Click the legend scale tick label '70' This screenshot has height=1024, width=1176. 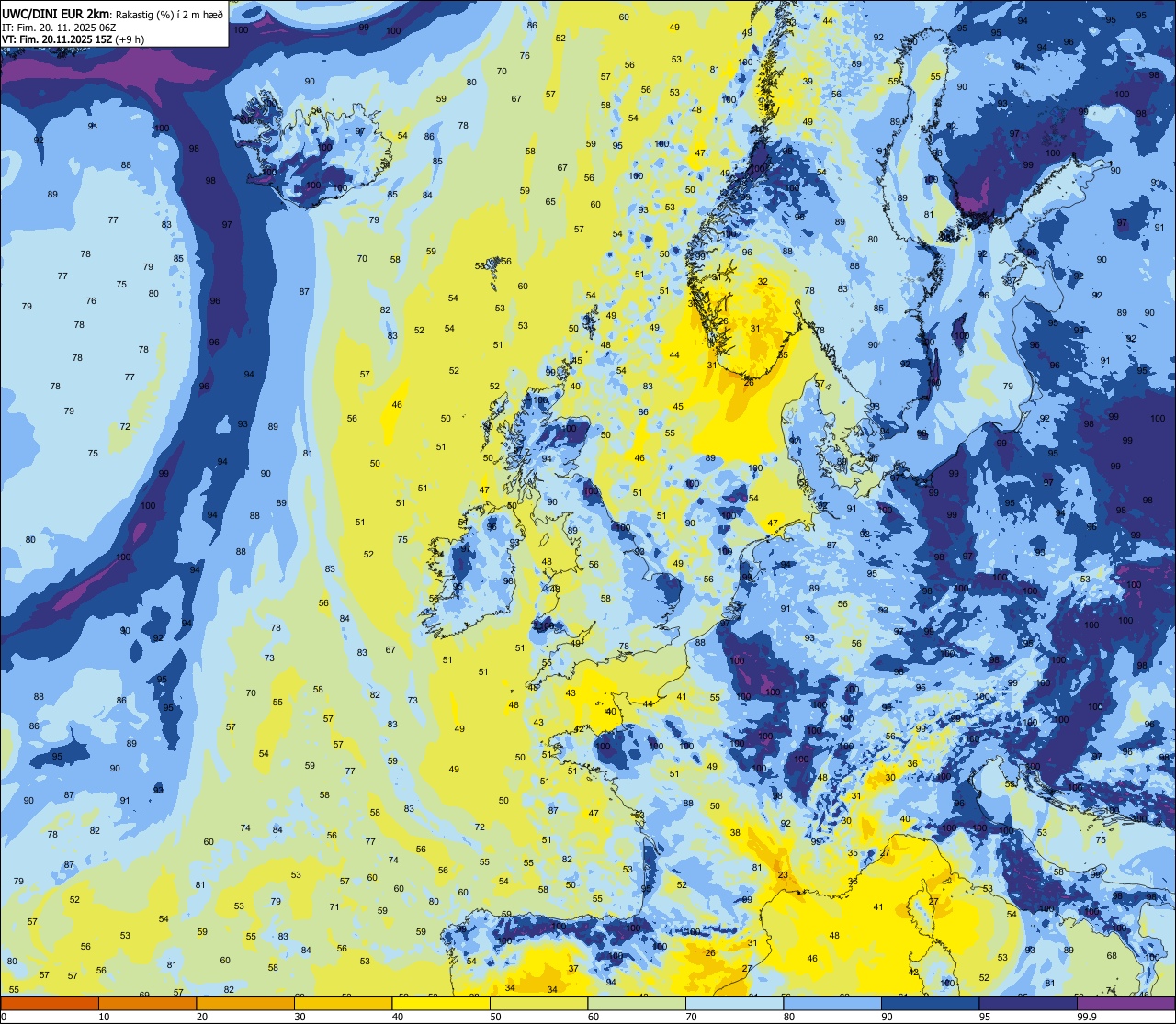pos(691,1017)
